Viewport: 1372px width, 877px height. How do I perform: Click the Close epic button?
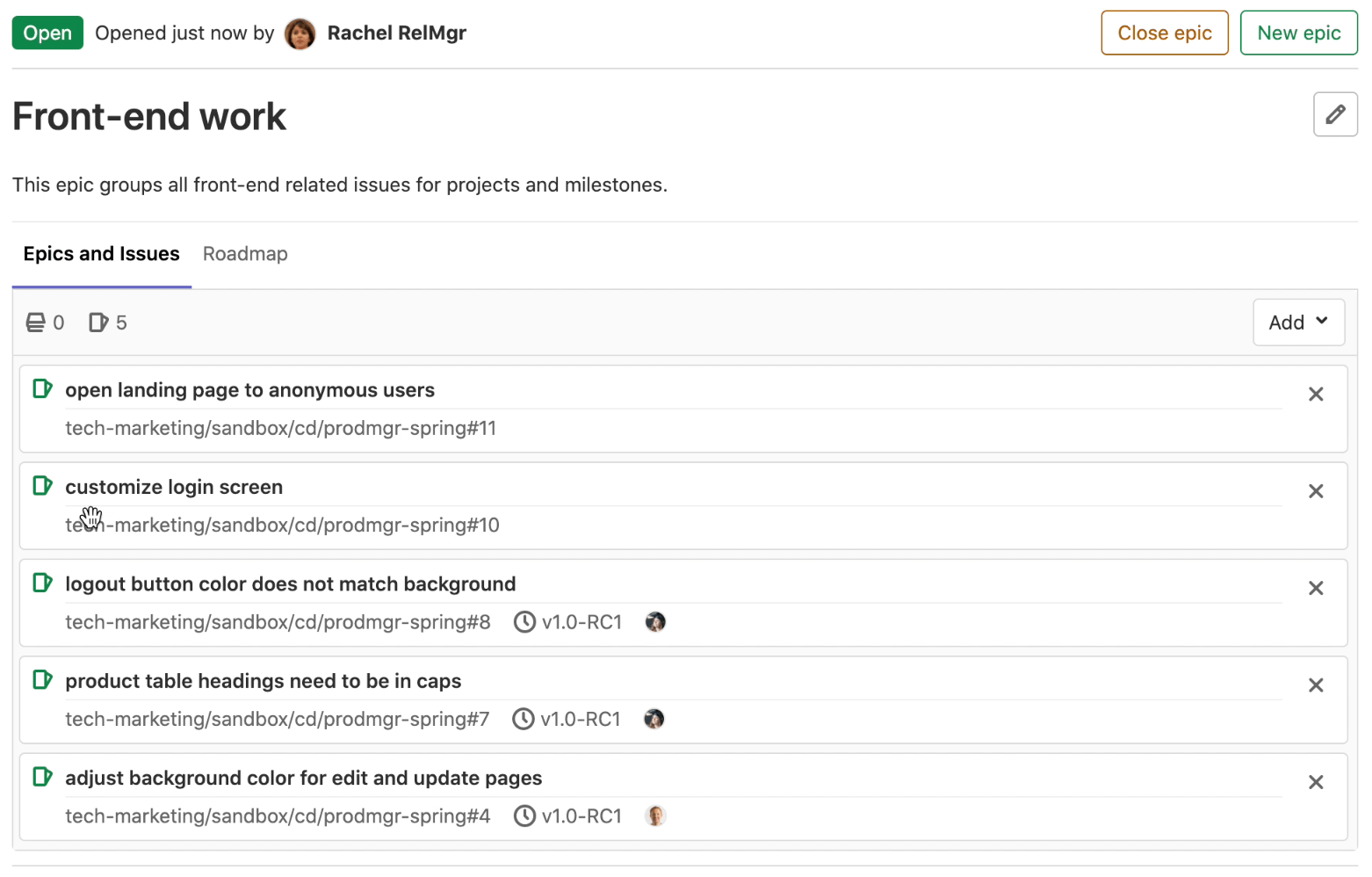[x=1164, y=33]
